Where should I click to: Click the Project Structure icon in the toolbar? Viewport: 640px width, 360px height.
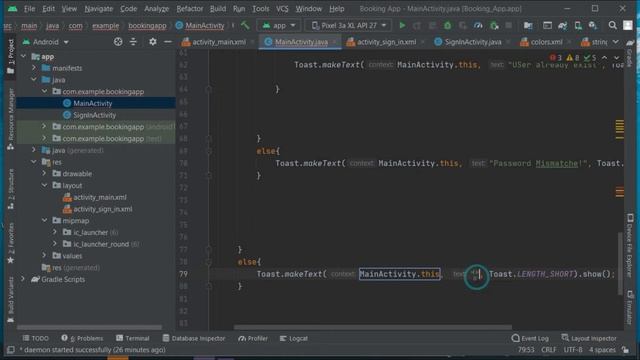pyautogui.click(x=528, y=25)
